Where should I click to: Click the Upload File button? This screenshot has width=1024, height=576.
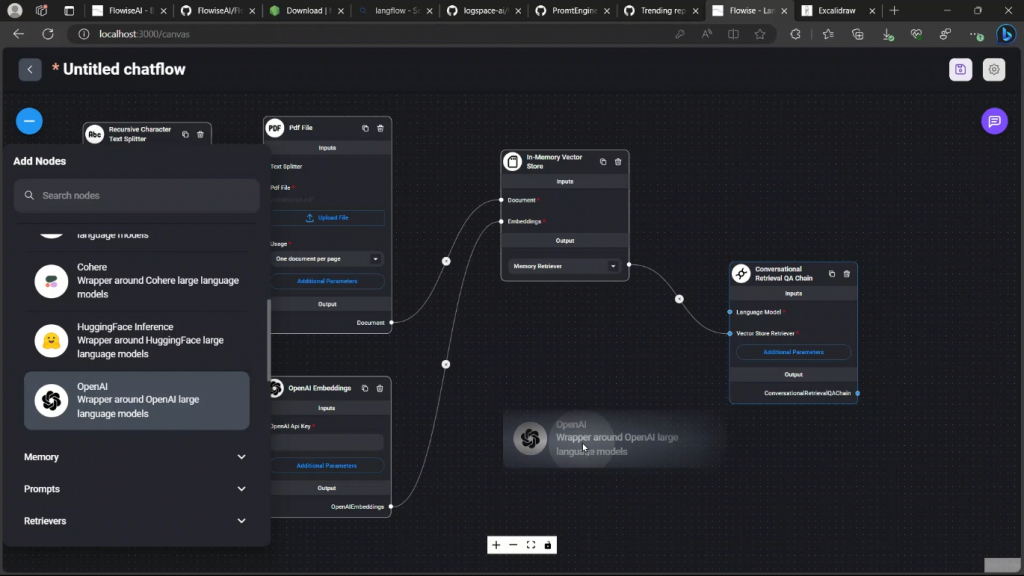[x=327, y=217]
